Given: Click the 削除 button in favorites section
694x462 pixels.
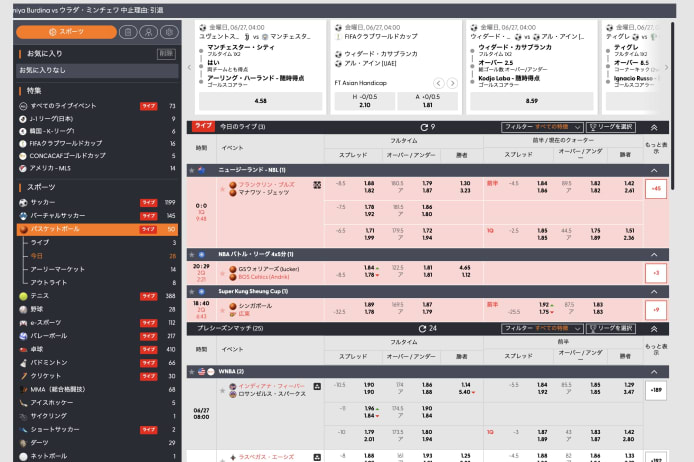Looking at the screenshot, I should click(166, 54).
